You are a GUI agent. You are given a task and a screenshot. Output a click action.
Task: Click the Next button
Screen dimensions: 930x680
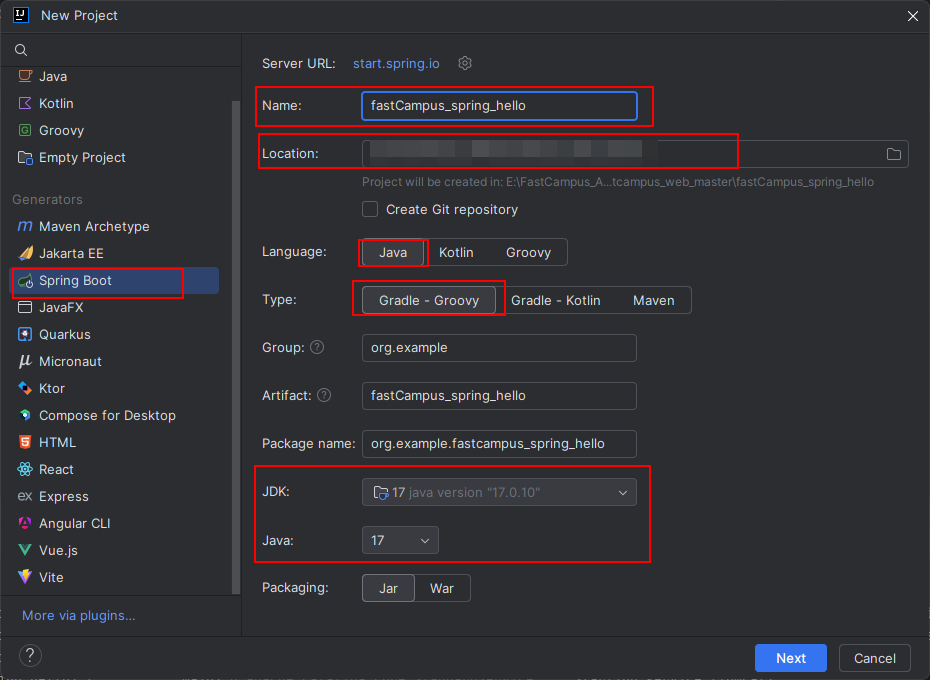click(791, 658)
